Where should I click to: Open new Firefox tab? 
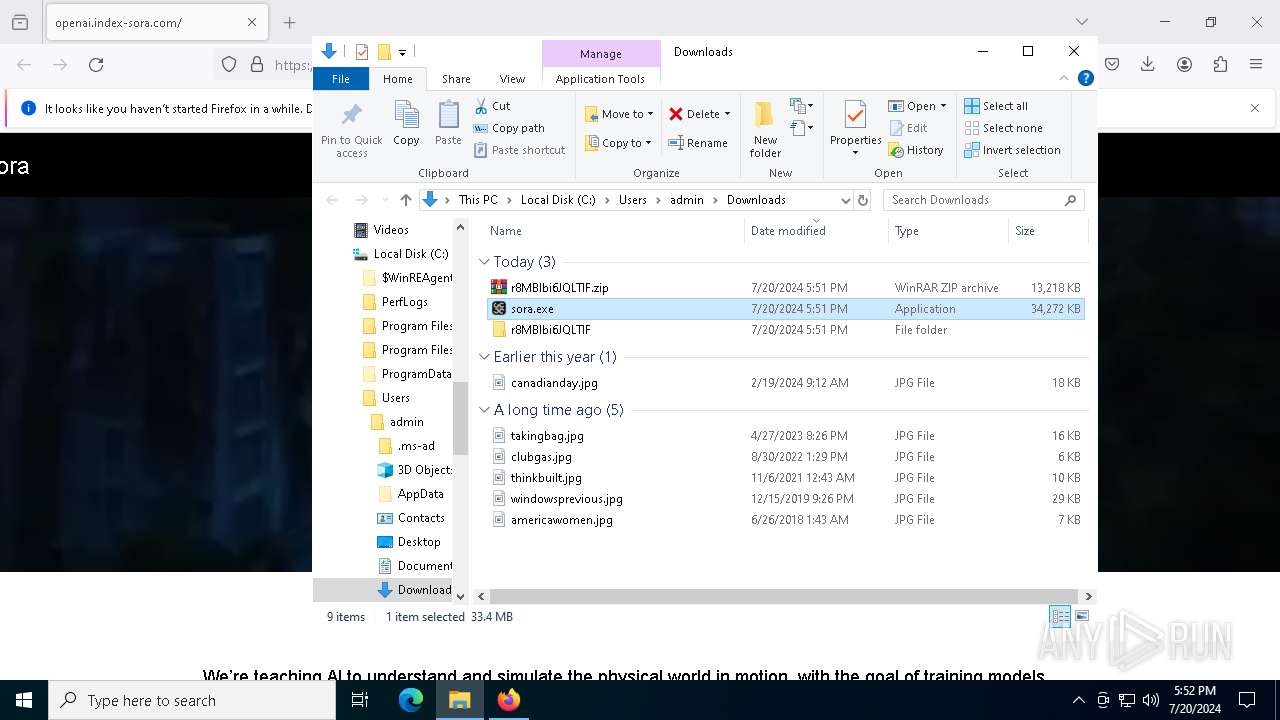pyautogui.click(x=289, y=22)
